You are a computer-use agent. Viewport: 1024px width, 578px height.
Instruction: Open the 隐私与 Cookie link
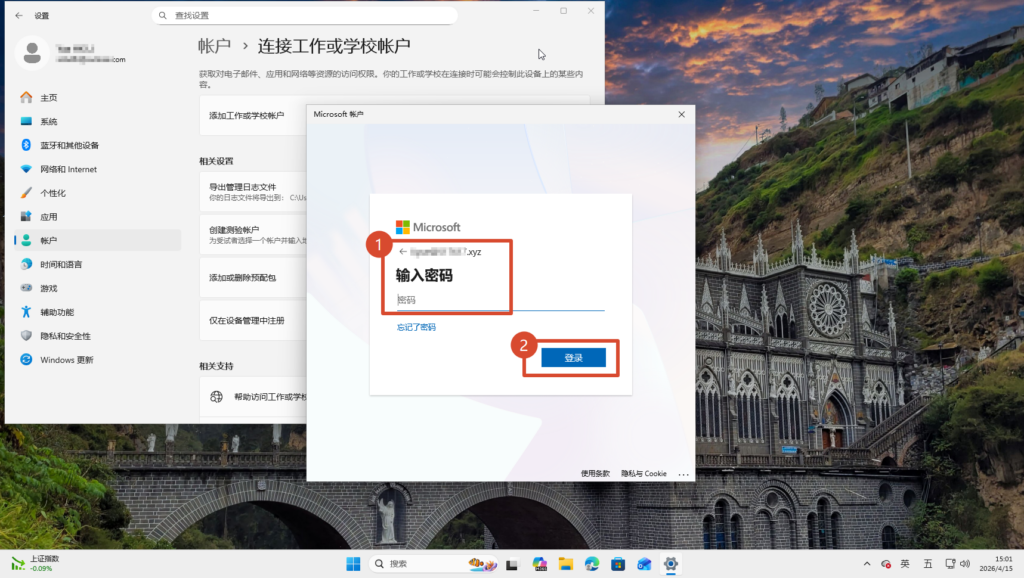tap(644, 473)
